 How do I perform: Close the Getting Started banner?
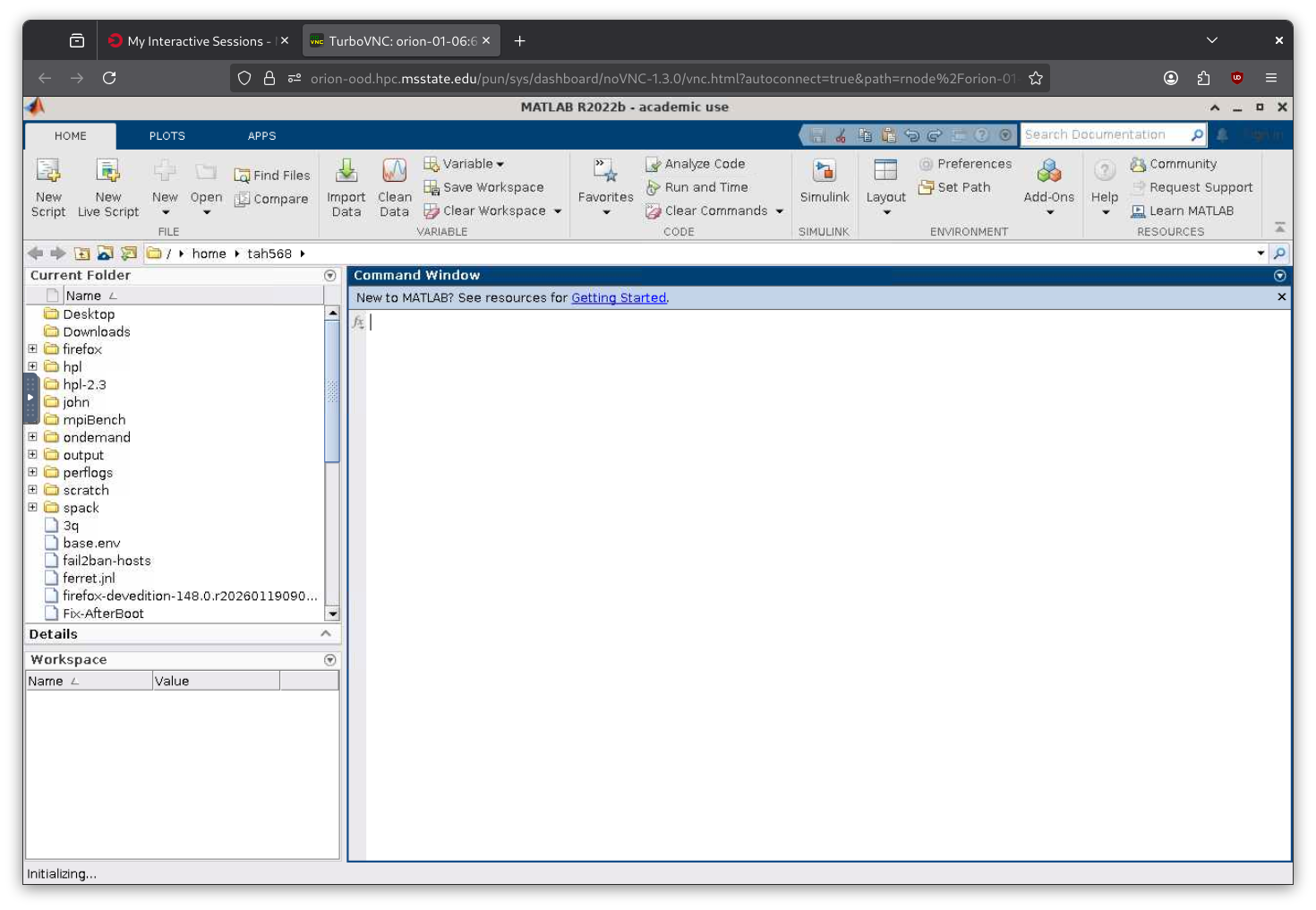click(1281, 297)
